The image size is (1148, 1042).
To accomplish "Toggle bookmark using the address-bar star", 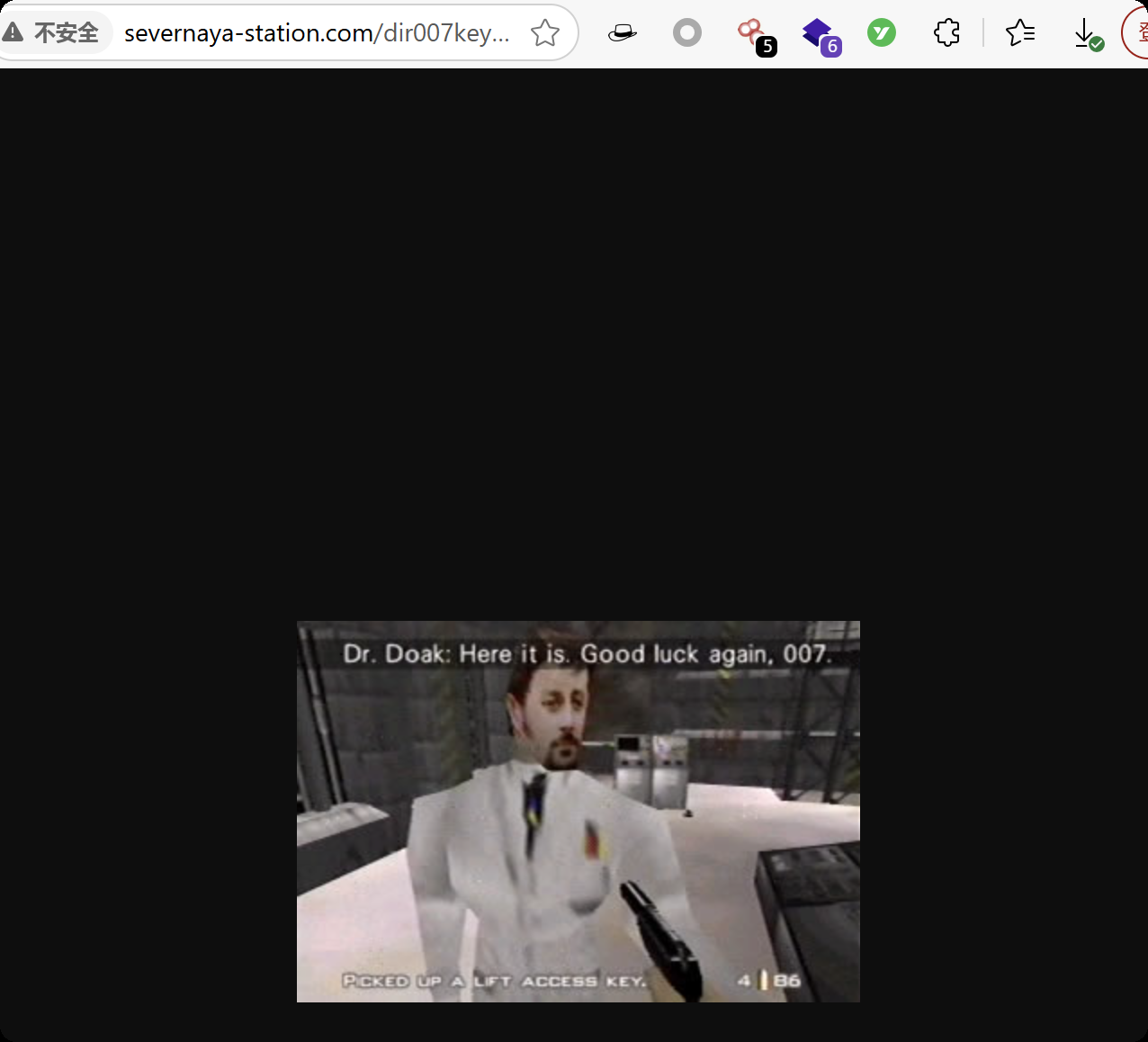I will pyautogui.click(x=544, y=31).
